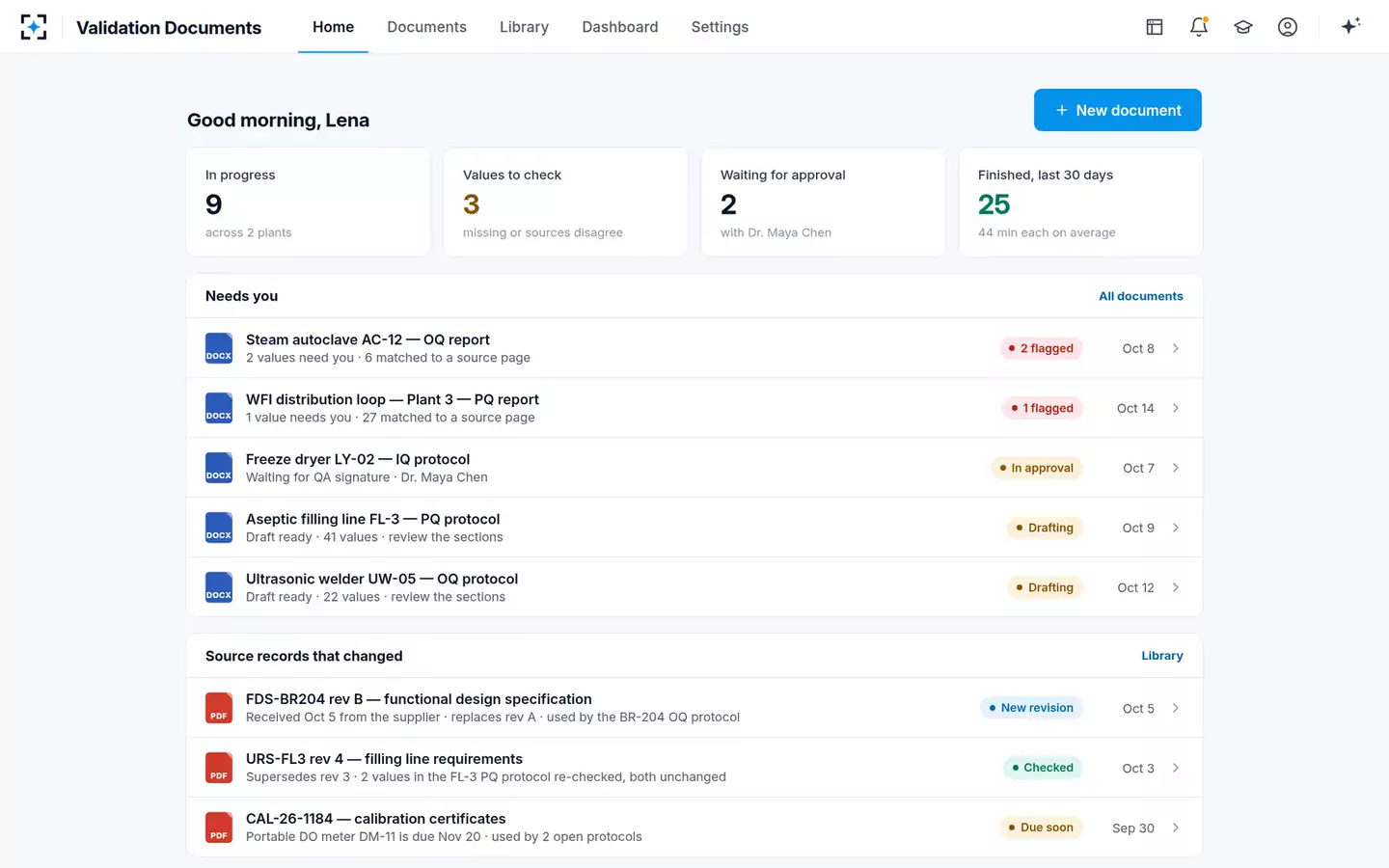Viewport: 1389px width, 868px height.
Task: Open the graduation cap learning icon
Action: click(x=1243, y=27)
